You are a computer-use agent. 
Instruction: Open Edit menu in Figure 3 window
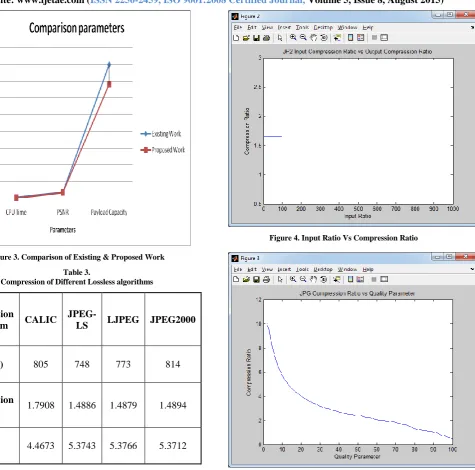pos(252,269)
